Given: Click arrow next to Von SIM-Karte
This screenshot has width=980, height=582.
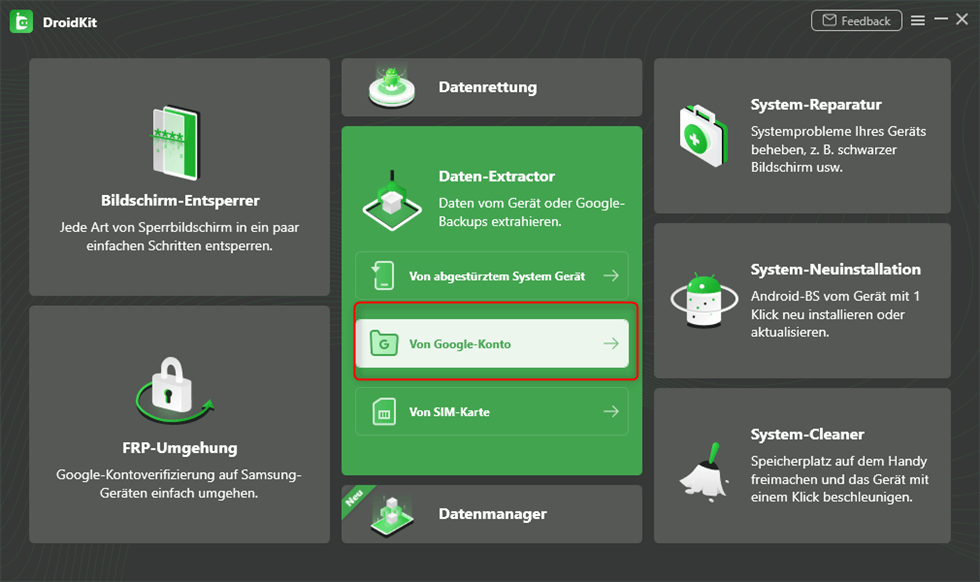Looking at the screenshot, I should pos(611,412).
